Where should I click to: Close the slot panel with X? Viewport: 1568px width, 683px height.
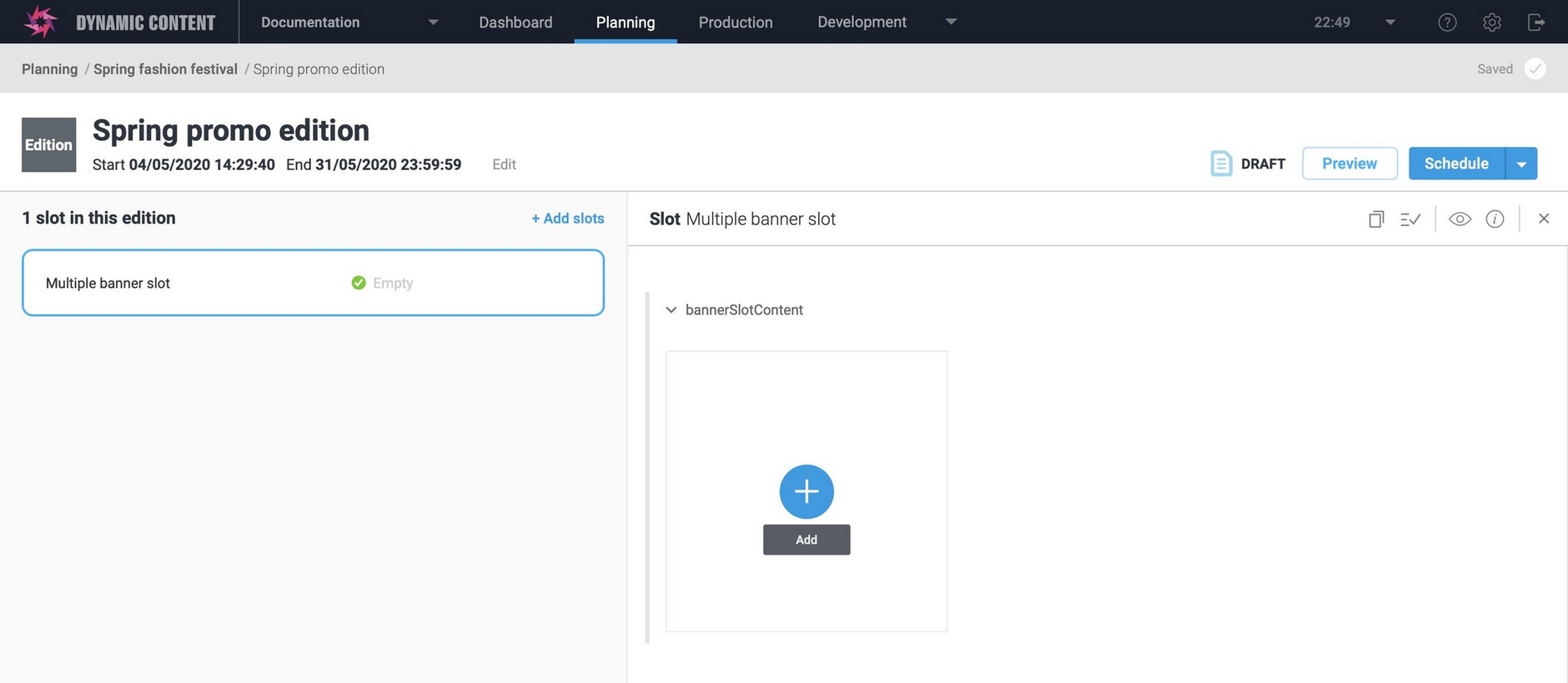click(x=1544, y=218)
